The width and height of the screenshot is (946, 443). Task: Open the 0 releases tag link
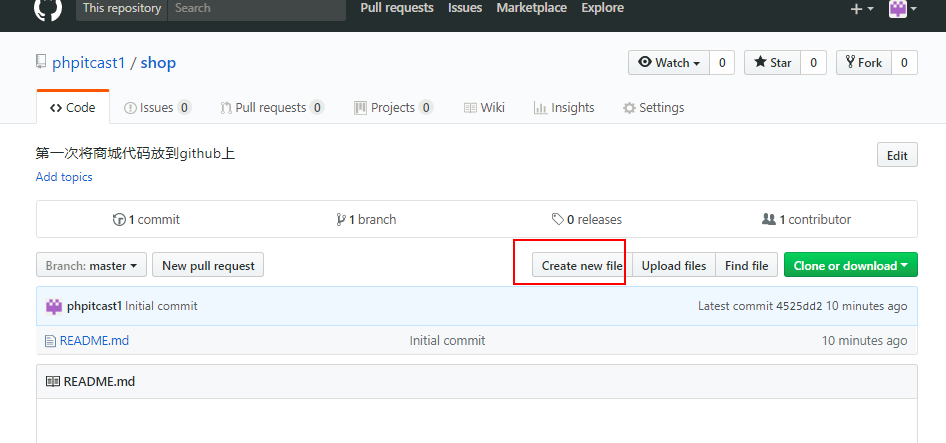pos(586,219)
